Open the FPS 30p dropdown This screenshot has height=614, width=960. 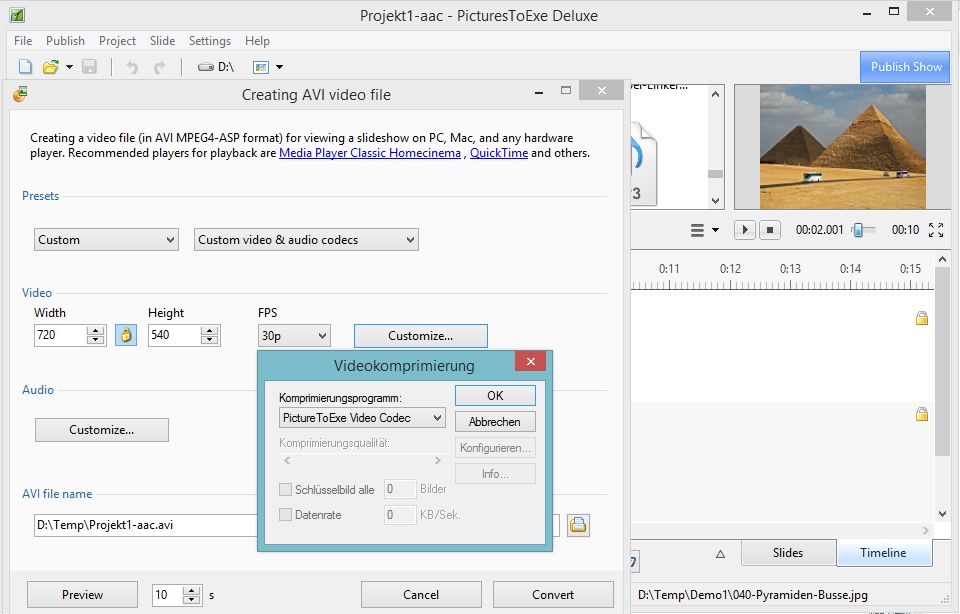click(294, 335)
